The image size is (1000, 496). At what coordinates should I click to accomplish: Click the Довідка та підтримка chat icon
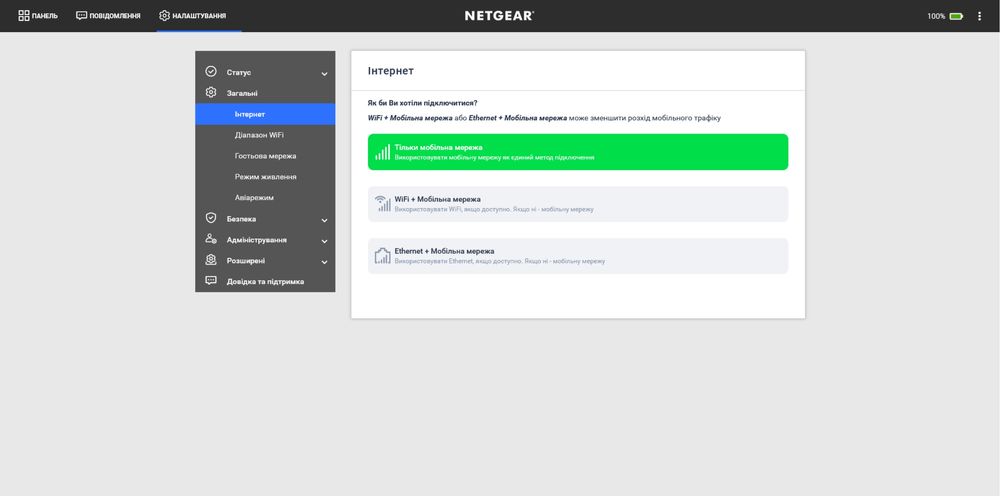211,281
